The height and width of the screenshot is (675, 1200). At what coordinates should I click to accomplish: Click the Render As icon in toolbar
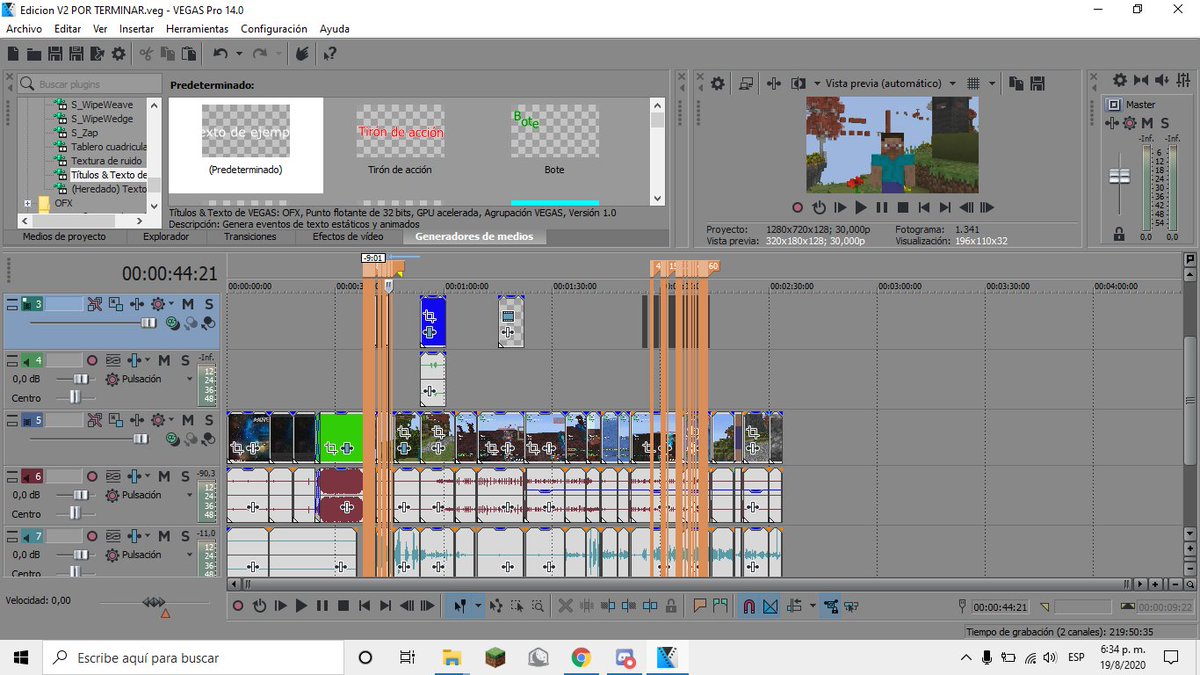click(97, 54)
